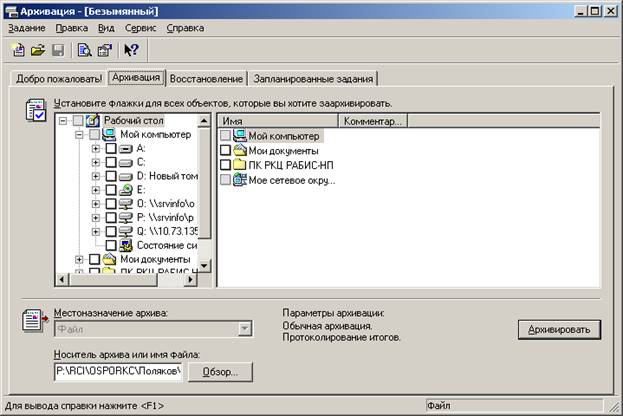Click the Мой компьютер icon in right list
This screenshot has height=416, width=623.
[x=240, y=135]
